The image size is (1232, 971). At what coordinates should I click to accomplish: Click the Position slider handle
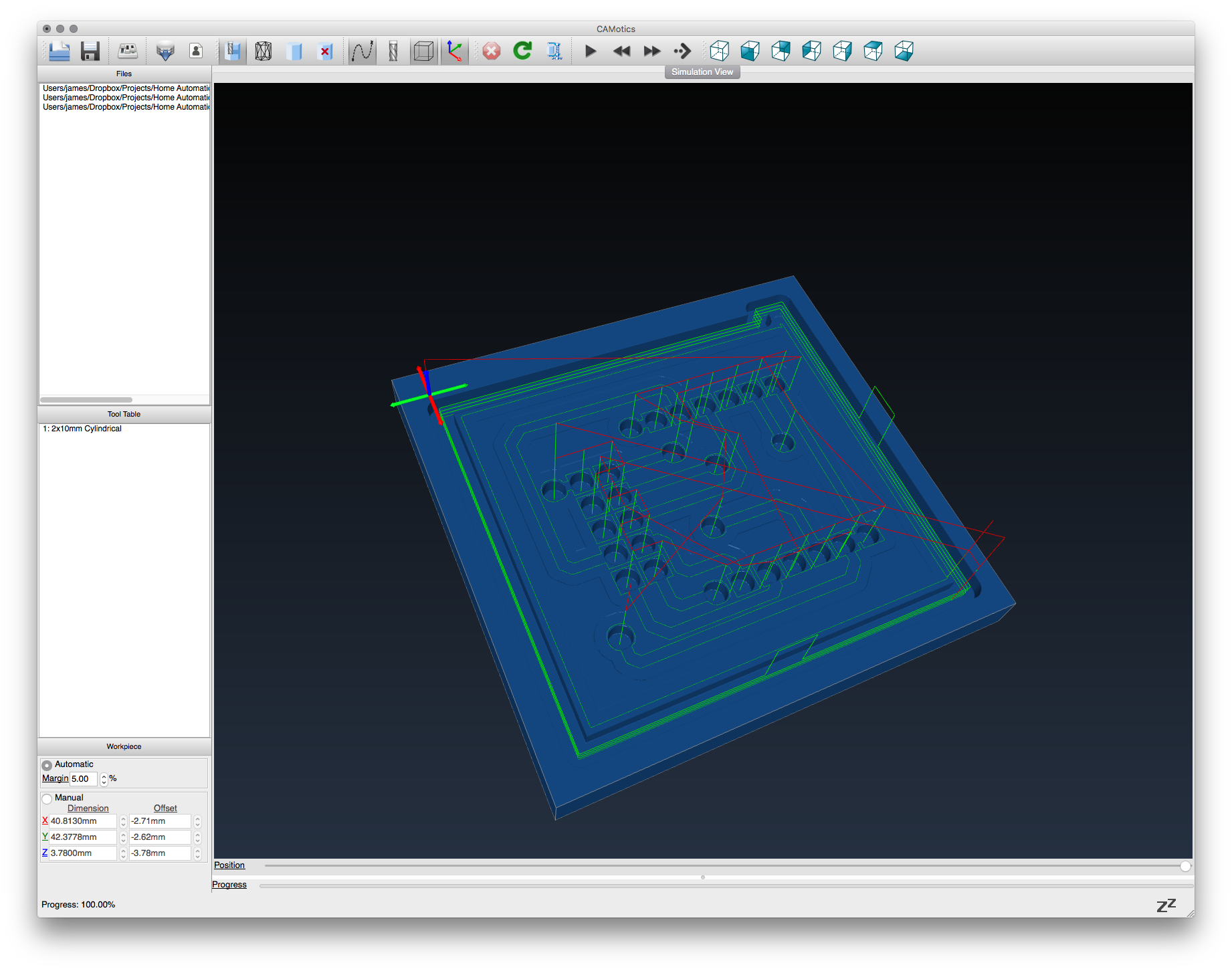1185,866
